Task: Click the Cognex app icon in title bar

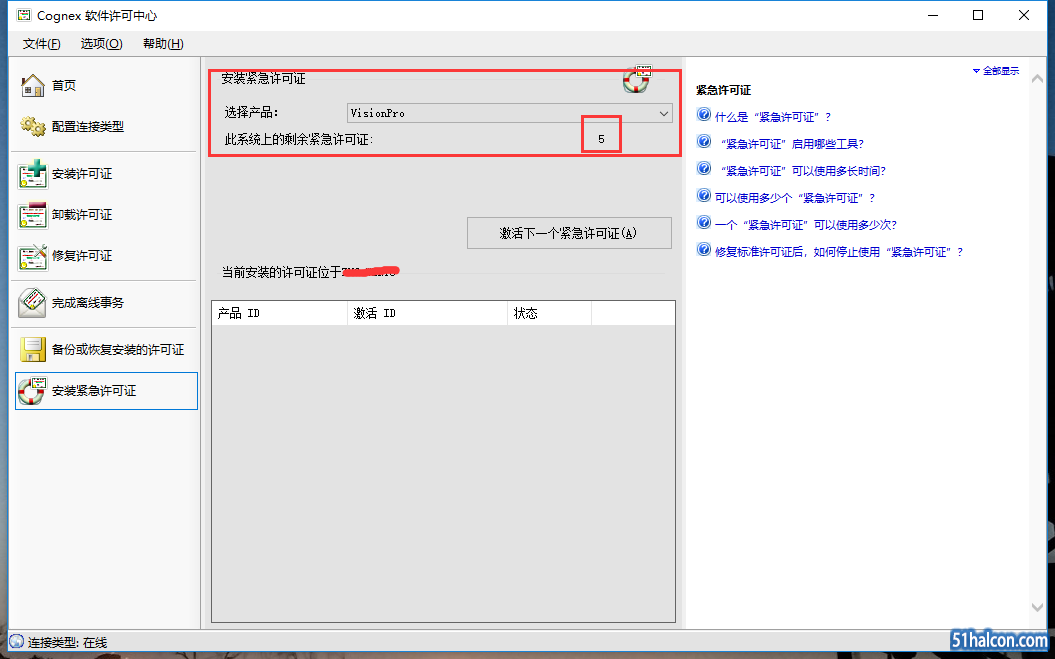Action: (24, 15)
